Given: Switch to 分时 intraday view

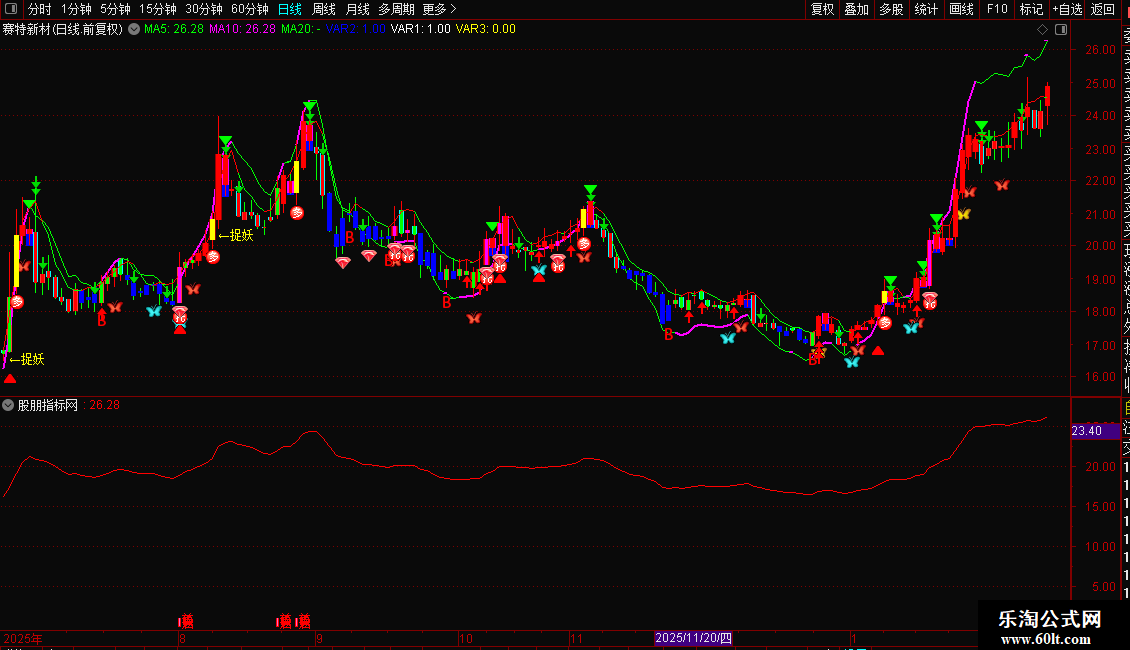Looking at the screenshot, I should [39, 9].
